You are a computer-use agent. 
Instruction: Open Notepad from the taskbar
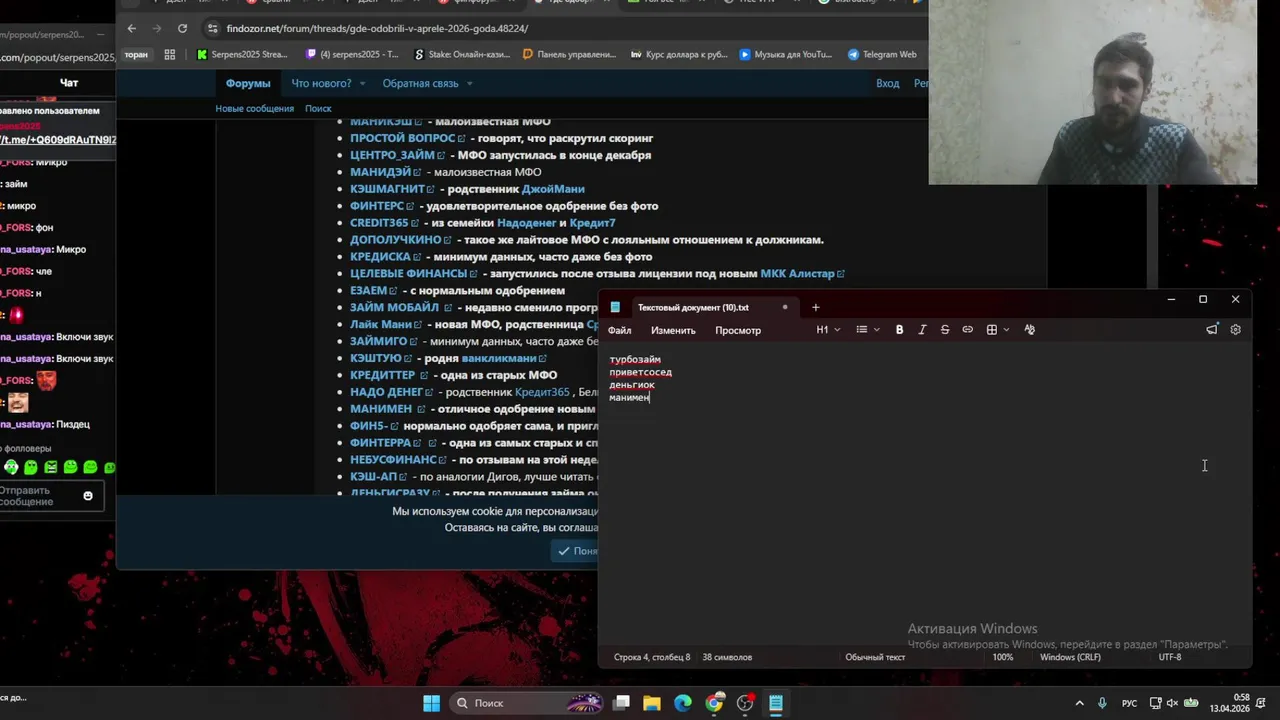click(776, 703)
